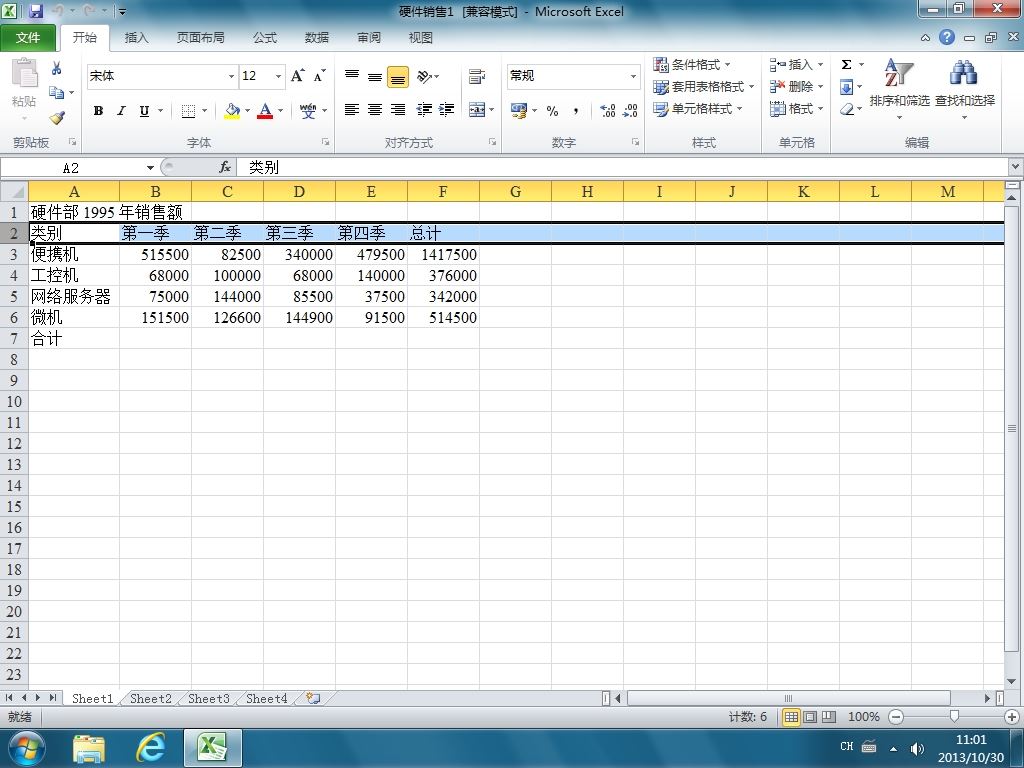Click the Copy icon in clipboard group
Viewport: 1024px width, 768px height.
coord(57,92)
